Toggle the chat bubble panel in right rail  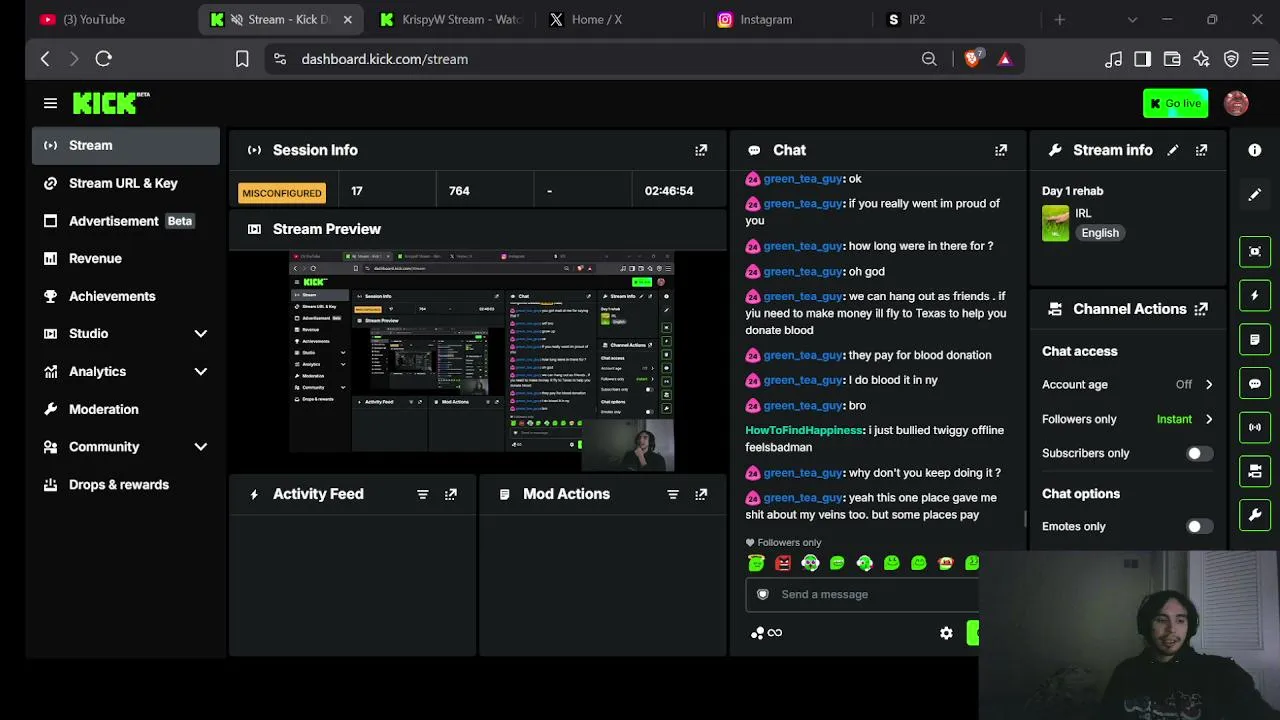[x=1255, y=383]
